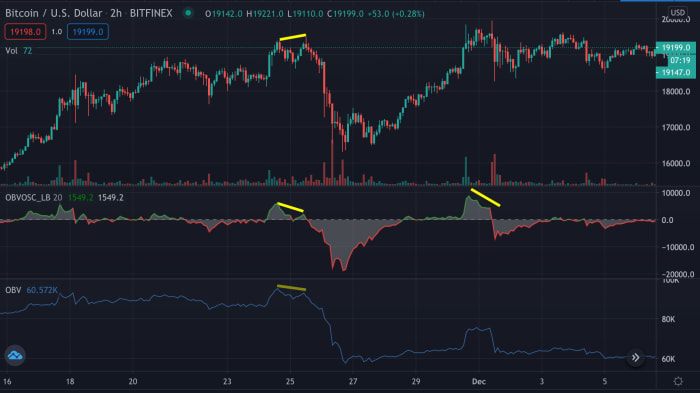Click the BITFINEX exchange label

tap(151, 13)
